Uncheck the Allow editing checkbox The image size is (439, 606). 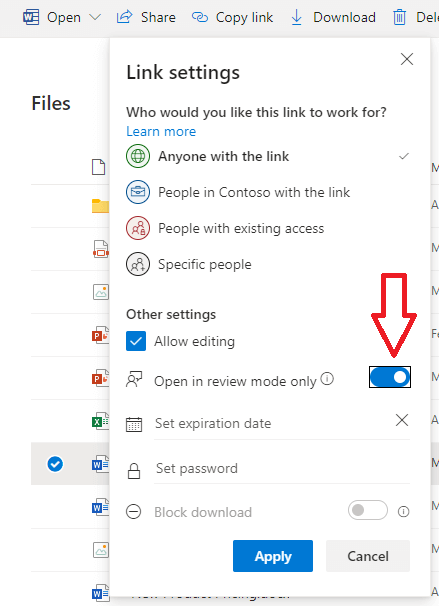click(136, 341)
